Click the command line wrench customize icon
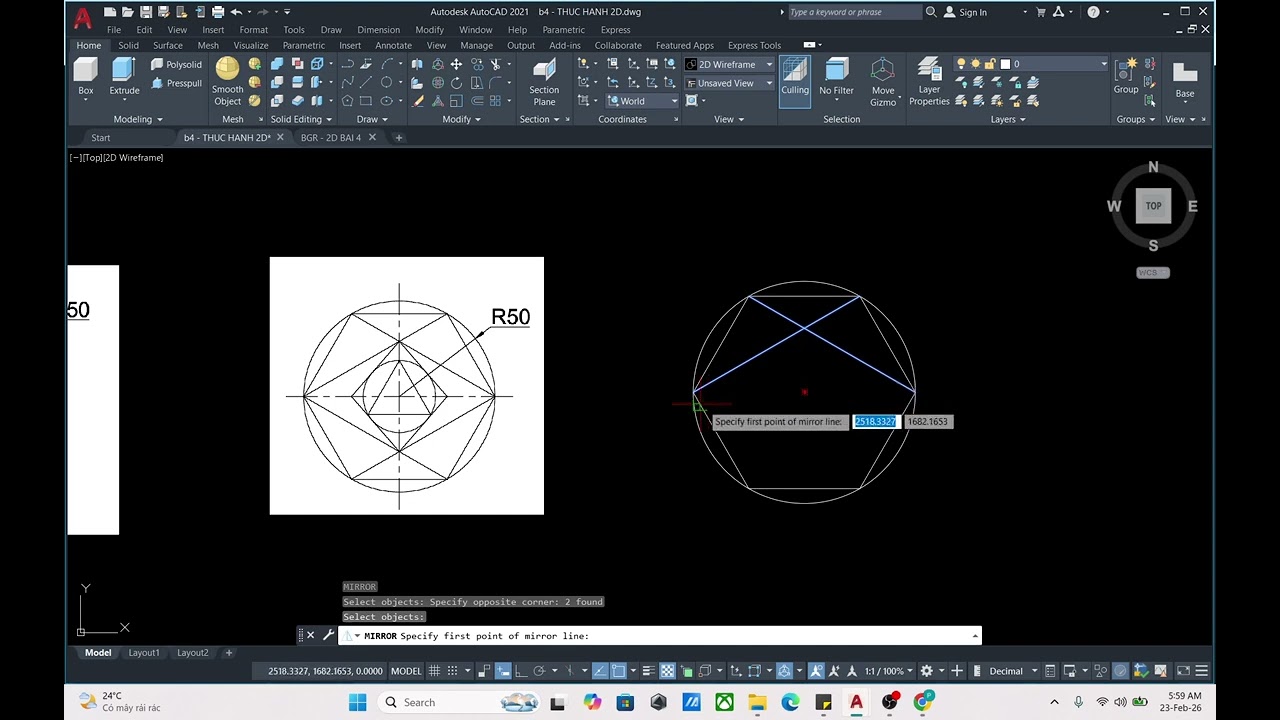 [x=328, y=635]
